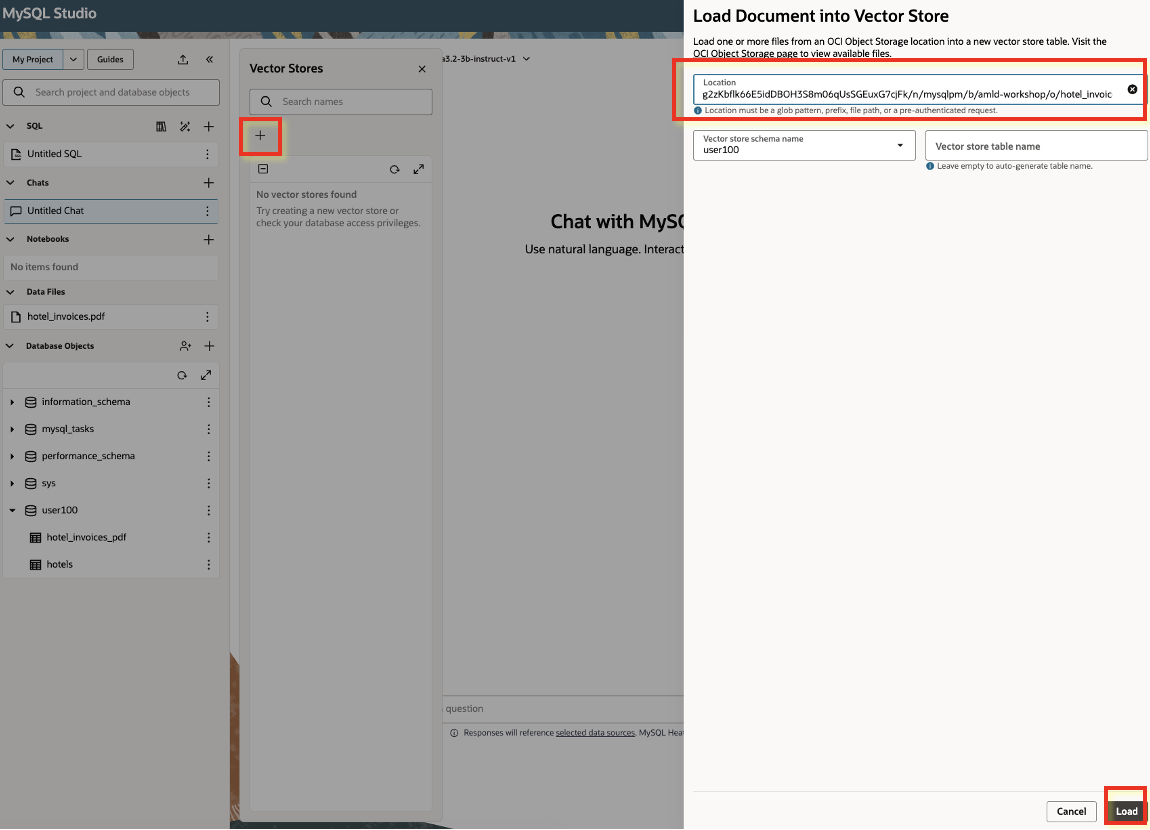This screenshot has width=1150, height=830.
Task: Open options menu for mysql_tasks
Action: pyautogui.click(x=208, y=430)
